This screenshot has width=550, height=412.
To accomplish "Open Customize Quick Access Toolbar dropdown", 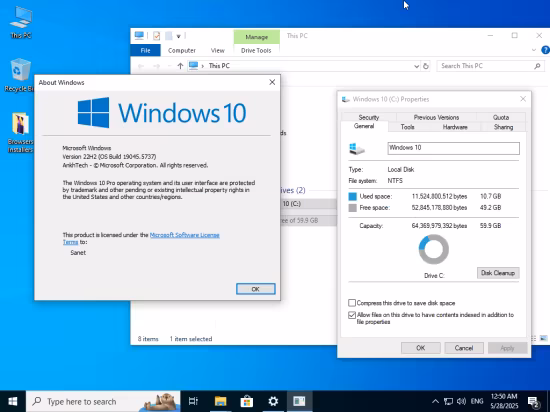I will click(x=179, y=36).
